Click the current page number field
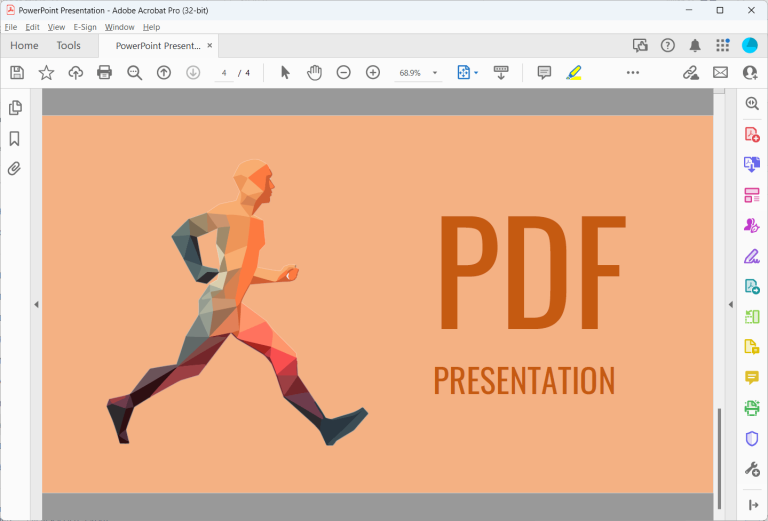The height and width of the screenshot is (521, 768). click(224, 73)
